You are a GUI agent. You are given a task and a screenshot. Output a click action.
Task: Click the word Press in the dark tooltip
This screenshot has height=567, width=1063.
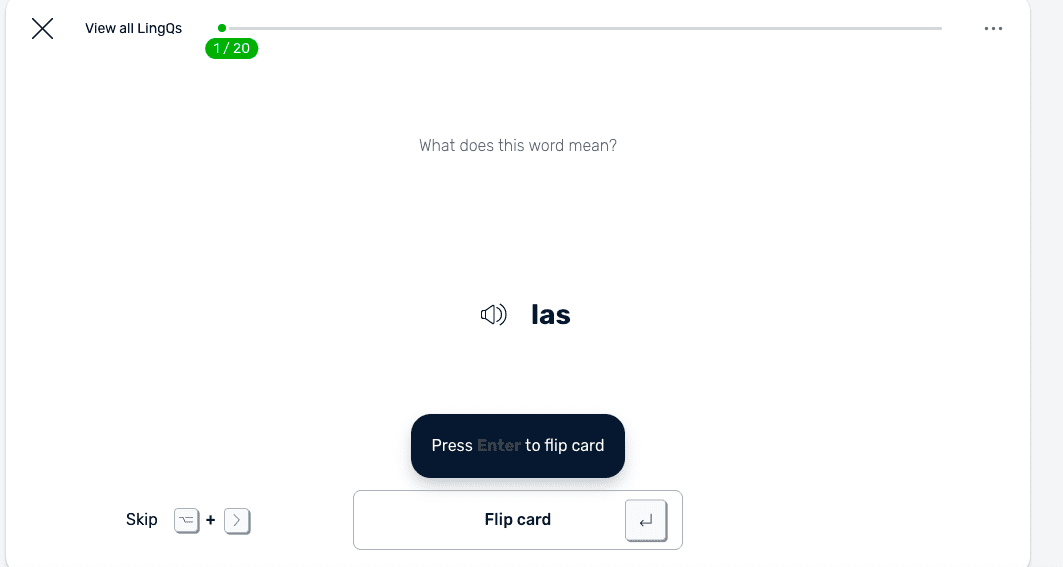pos(451,446)
